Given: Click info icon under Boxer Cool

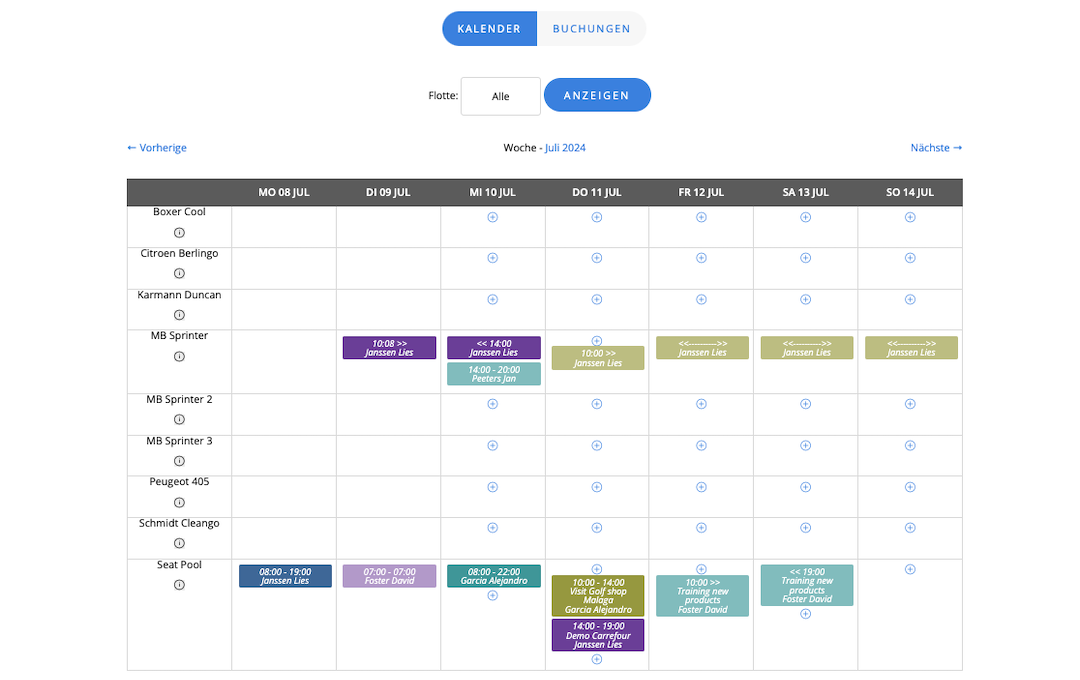Looking at the screenshot, I should pos(180,232).
